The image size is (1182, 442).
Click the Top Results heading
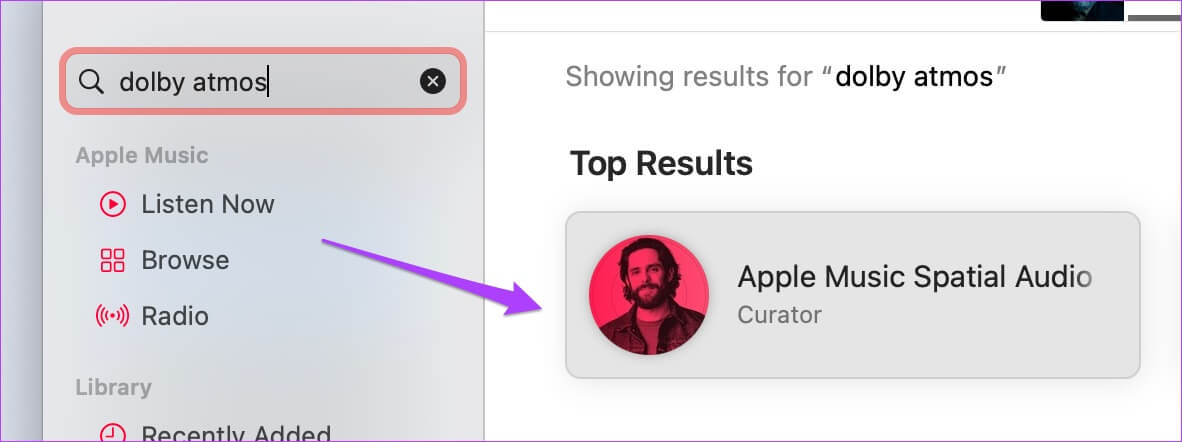click(x=661, y=163)
